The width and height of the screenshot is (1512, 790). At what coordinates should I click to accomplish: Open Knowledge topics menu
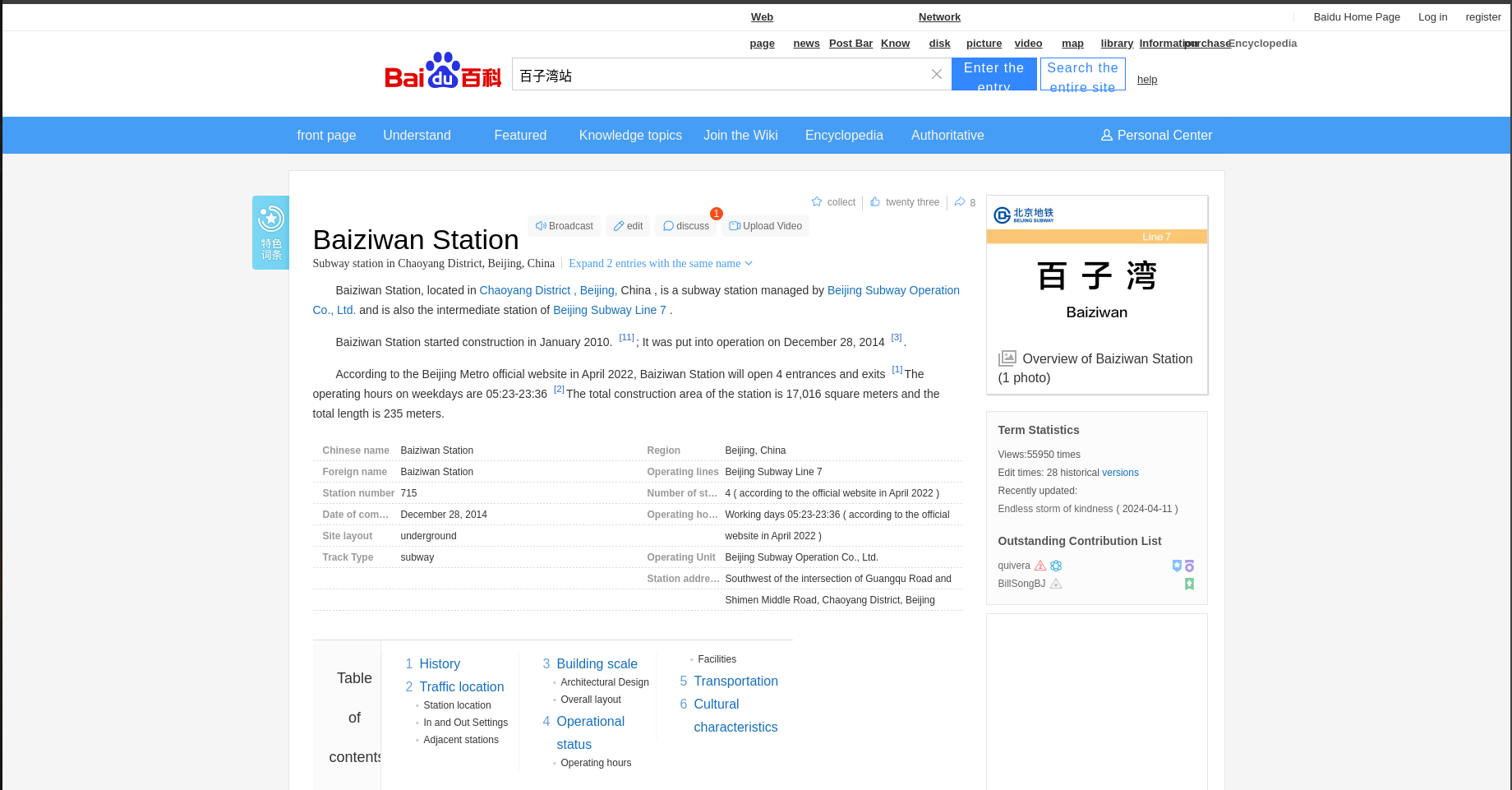[x=630, y=135]
